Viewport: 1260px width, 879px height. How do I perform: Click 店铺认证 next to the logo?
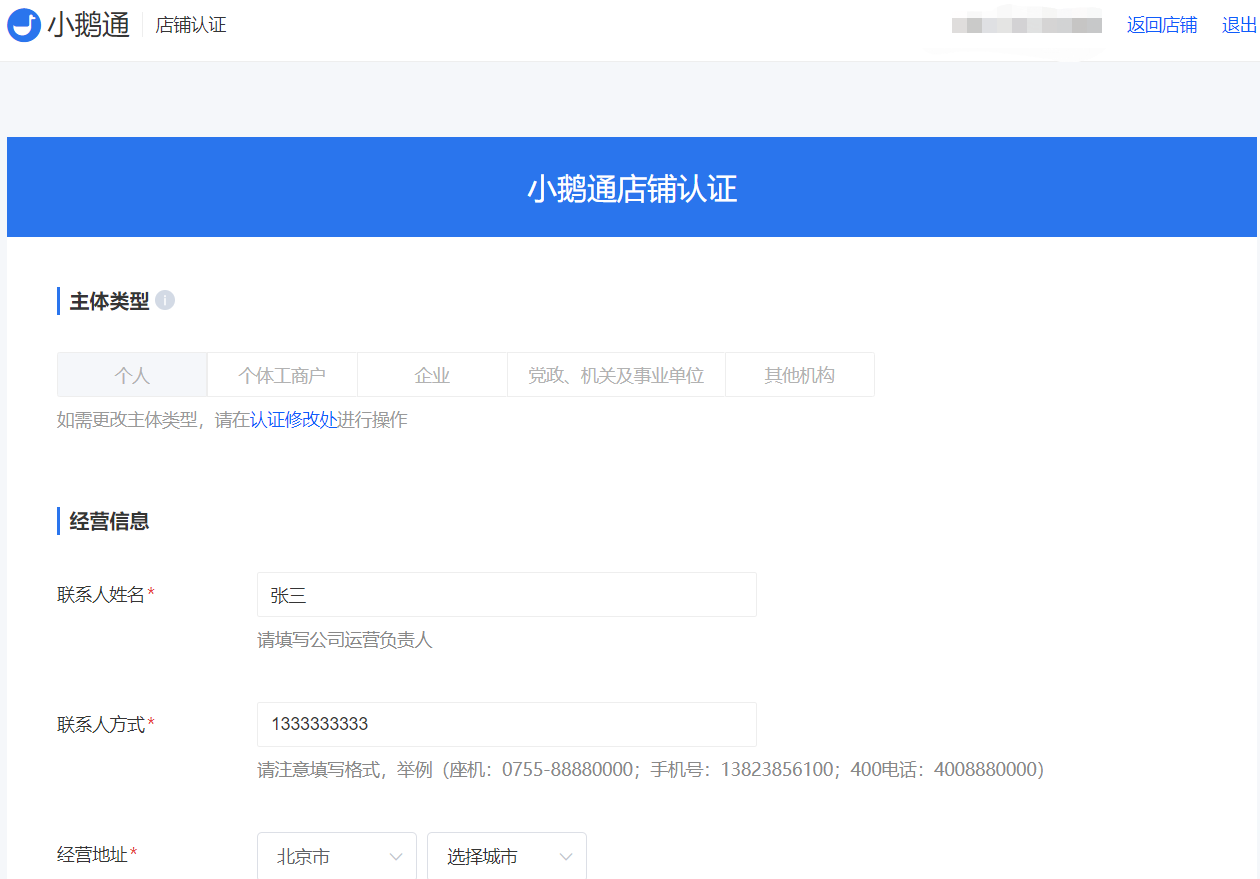(191, 24)
